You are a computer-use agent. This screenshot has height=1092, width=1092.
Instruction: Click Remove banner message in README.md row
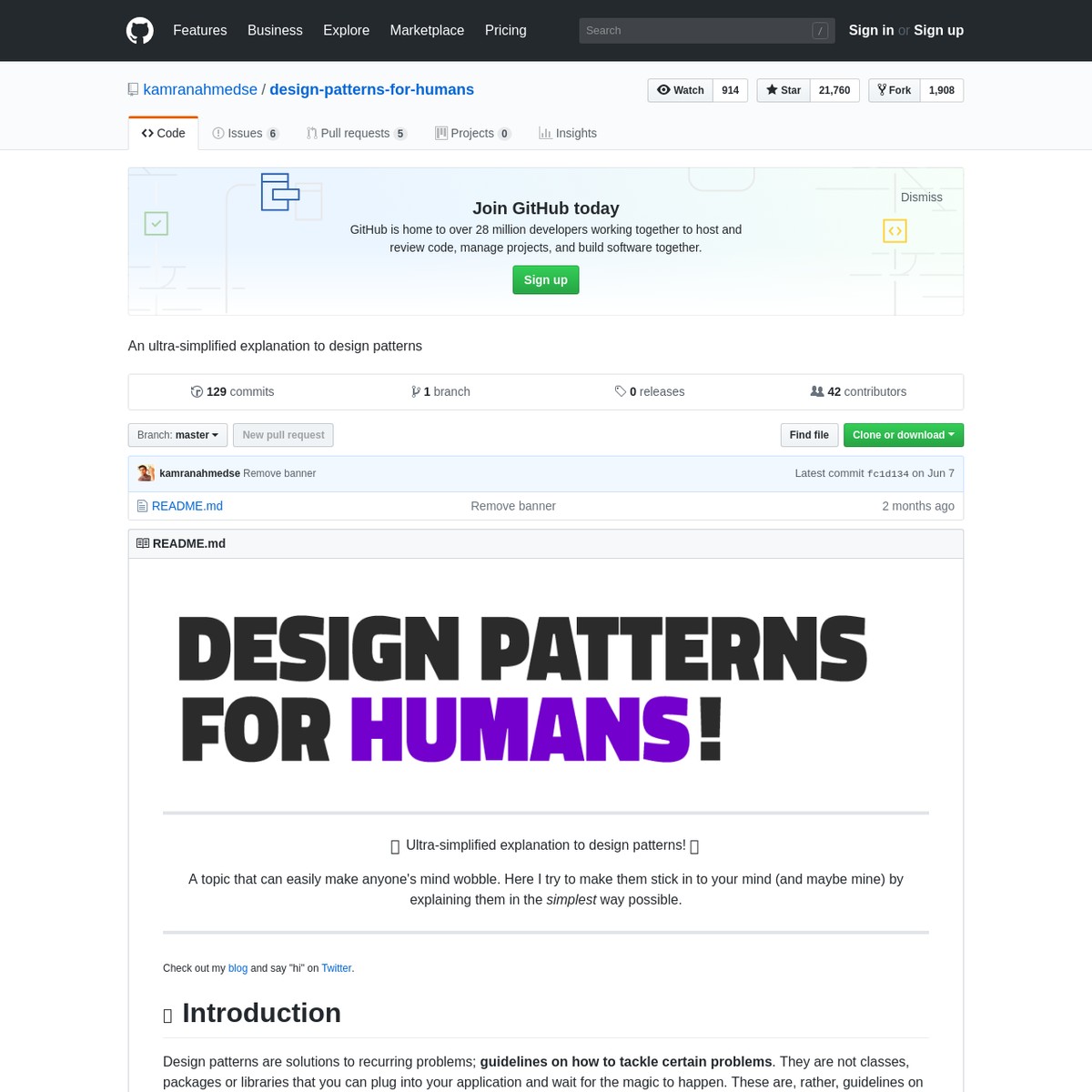pyautogui.click(x=513, y=506)
